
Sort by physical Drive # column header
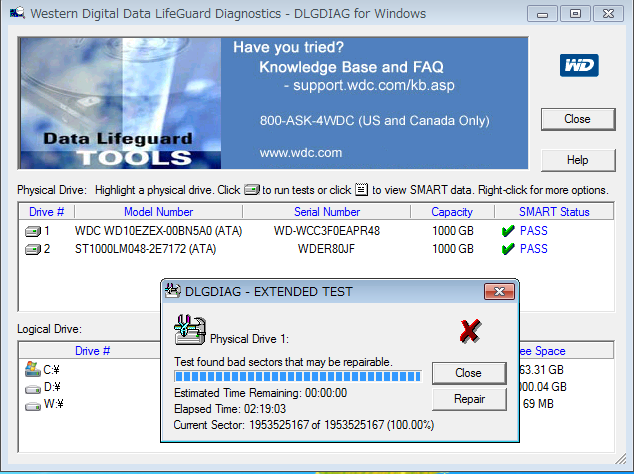[46, 212]
